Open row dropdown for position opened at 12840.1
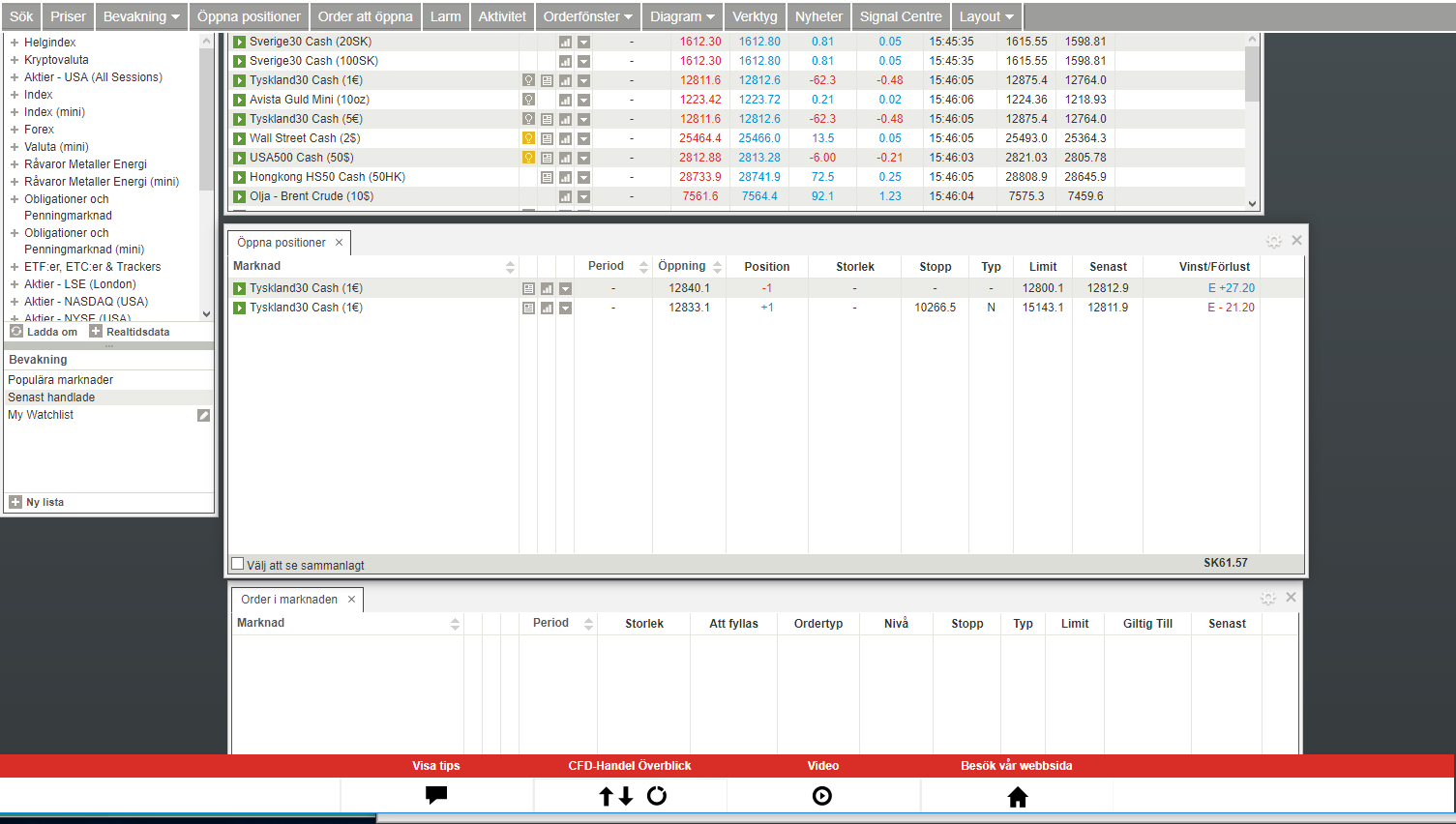This screenshot has height=824, width=1456. tap(565, 288)
